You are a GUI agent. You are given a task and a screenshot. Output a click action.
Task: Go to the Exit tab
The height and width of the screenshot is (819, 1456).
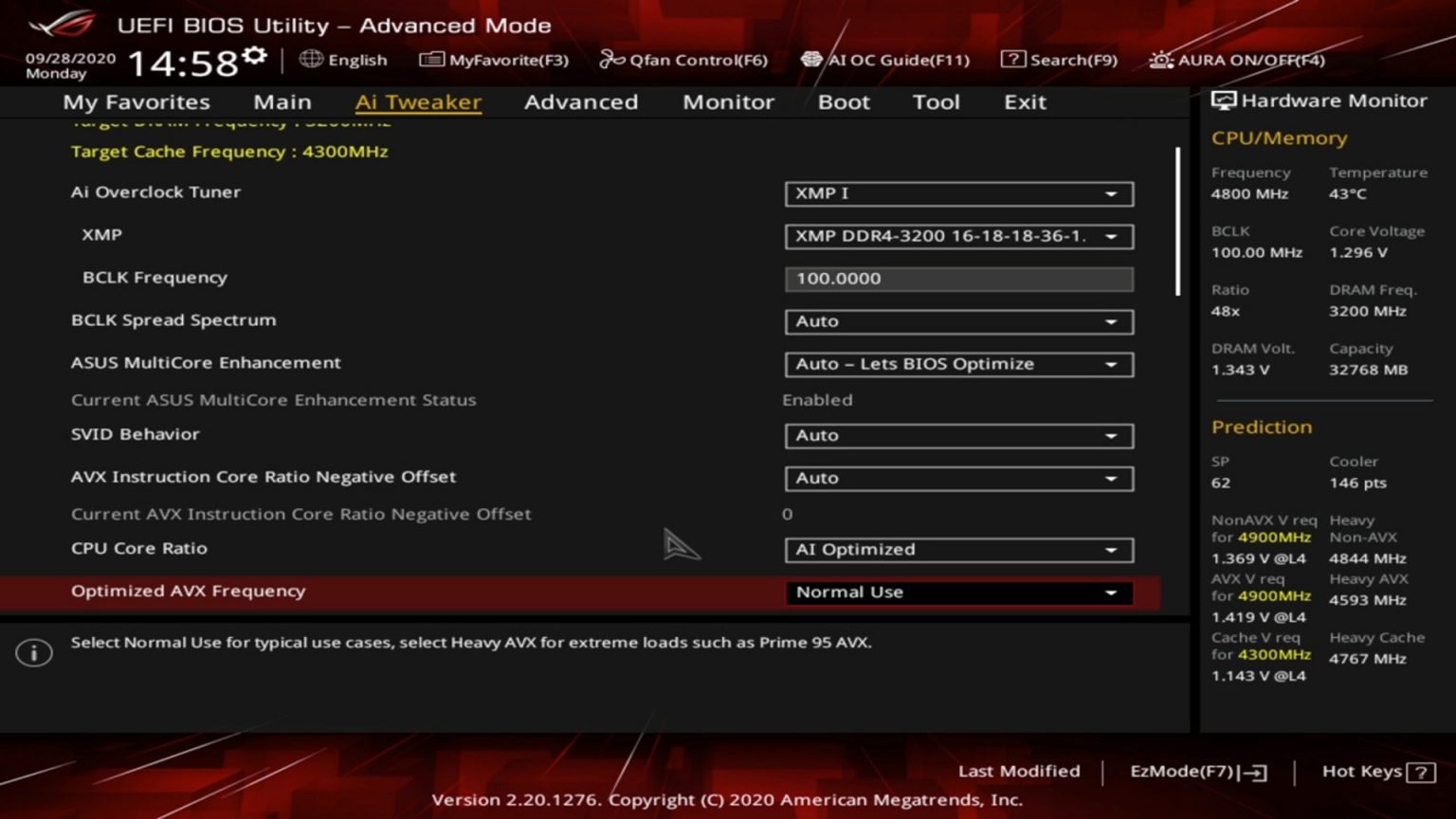[x=1025, y=102]
